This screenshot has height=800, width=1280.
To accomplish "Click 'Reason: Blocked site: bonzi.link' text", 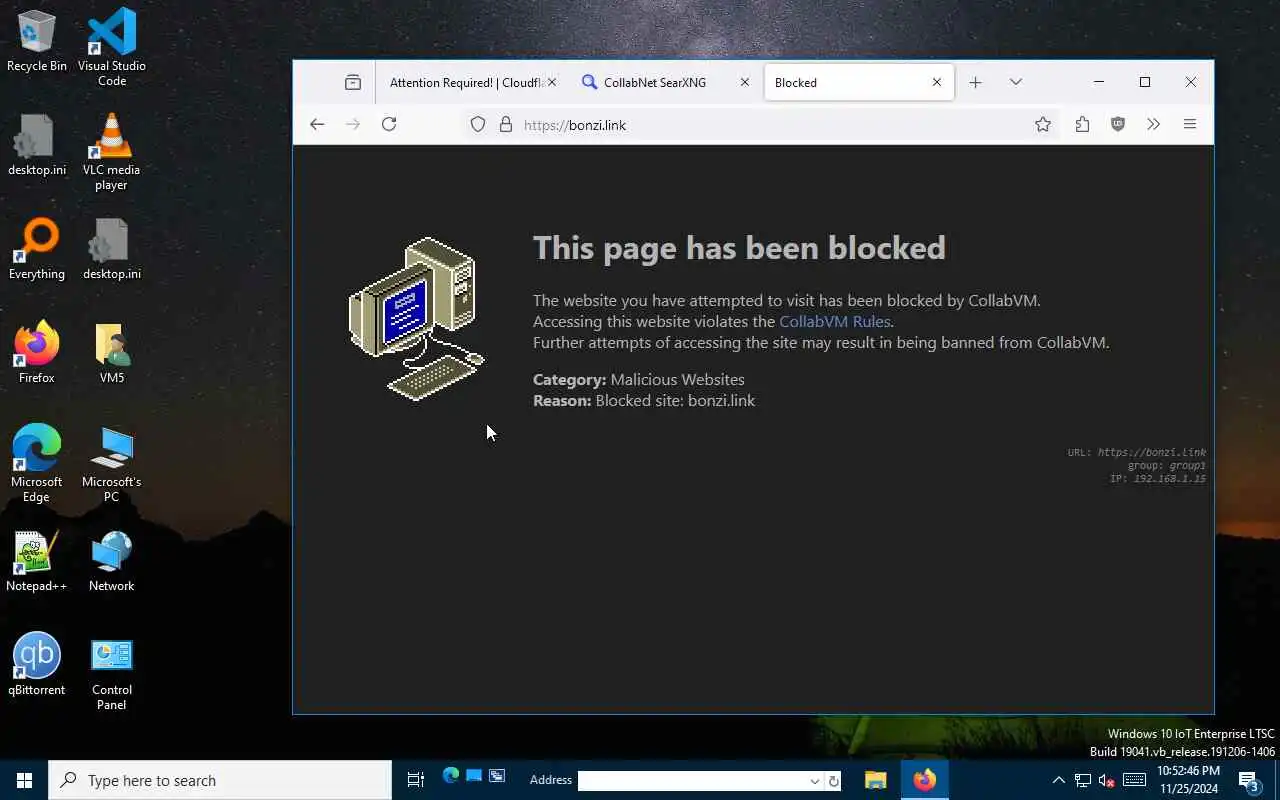I will tap(644, 401).
